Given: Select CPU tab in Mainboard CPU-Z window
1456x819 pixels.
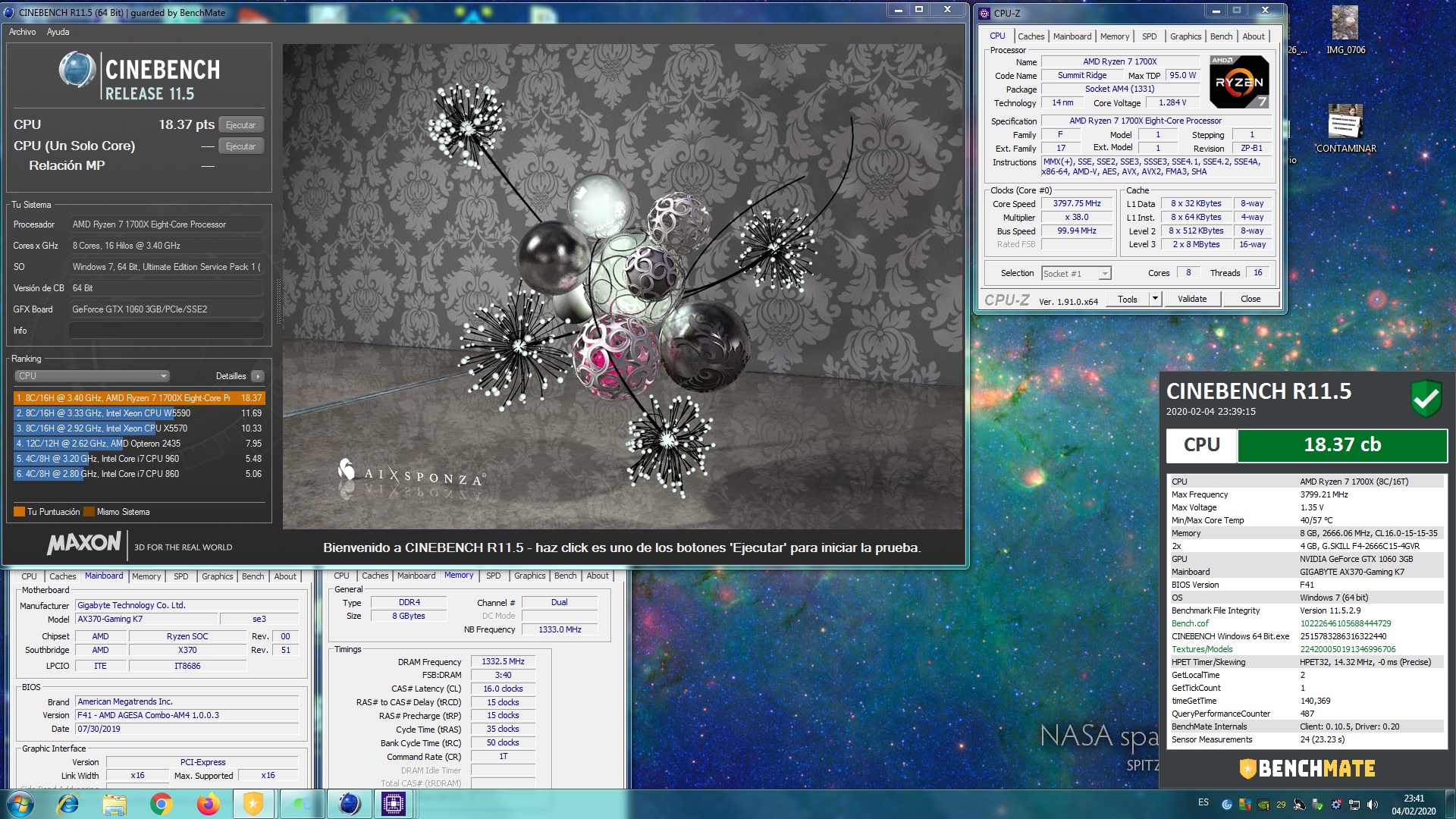Looking at the screenshot, I should (29, 576).
